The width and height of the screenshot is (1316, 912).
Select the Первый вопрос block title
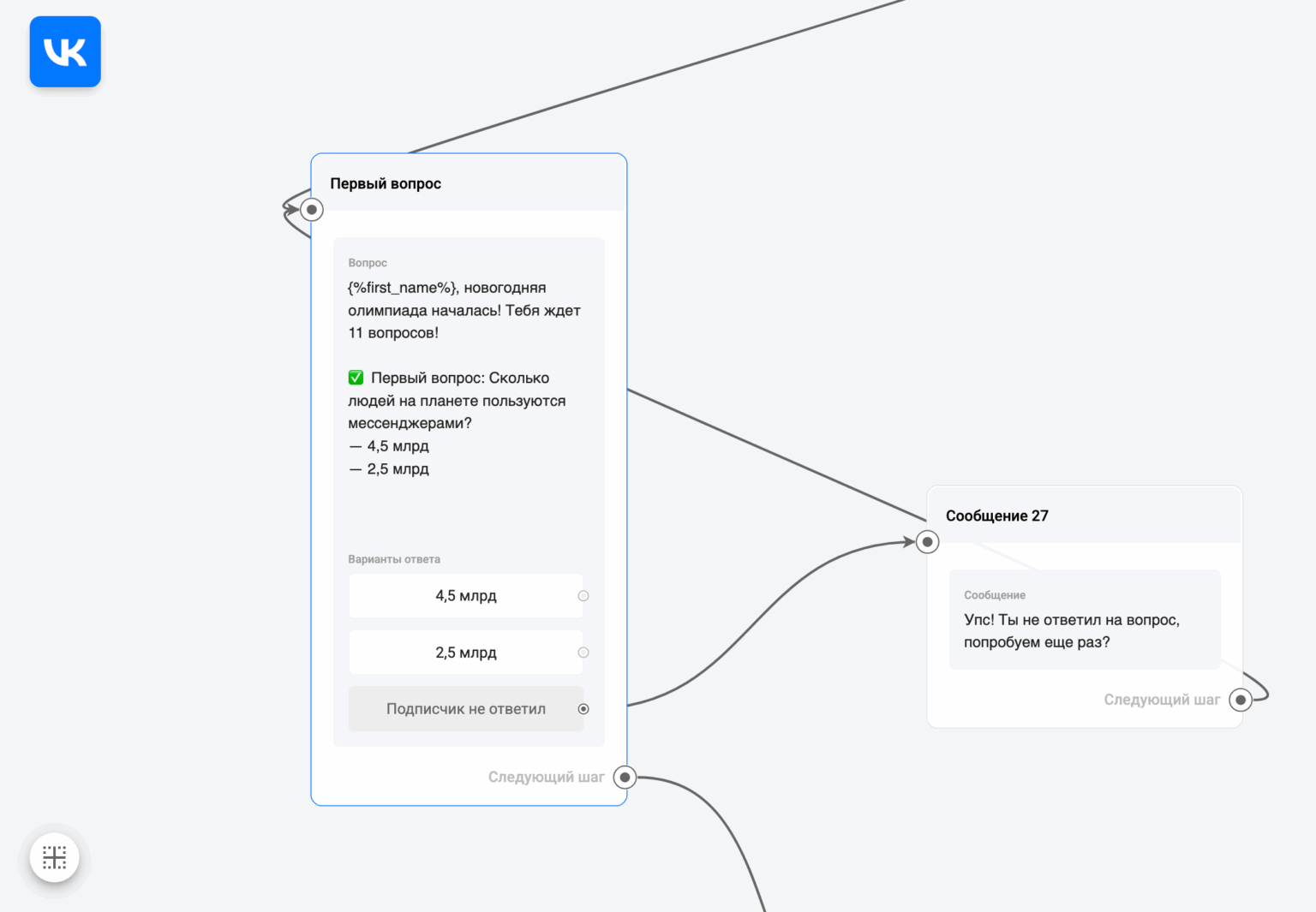pyautogui.click(x=386, y=183)
